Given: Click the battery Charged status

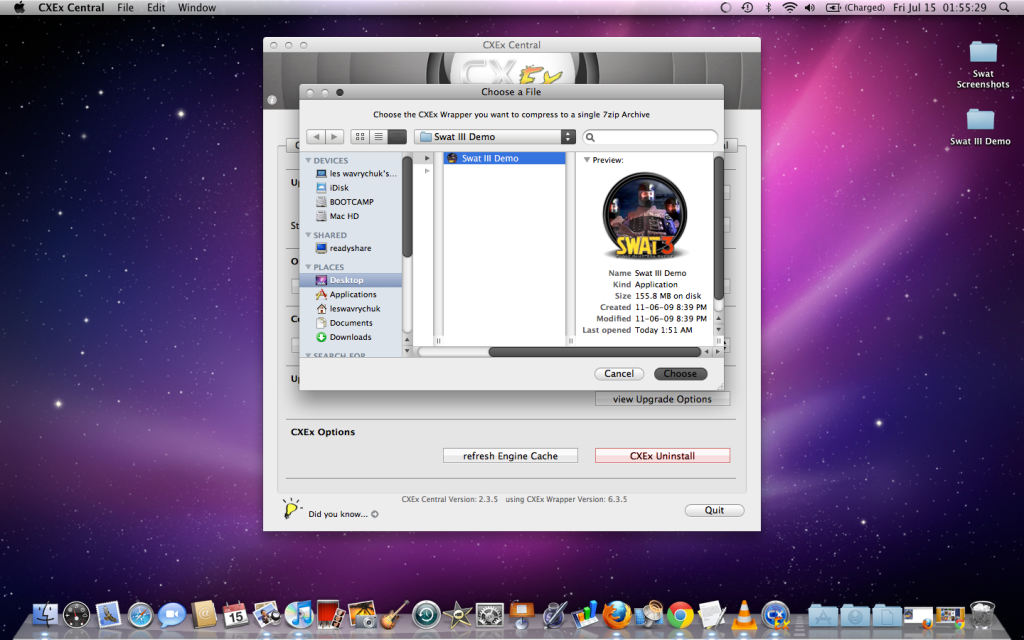Looking at the screenshot, I should (x=855, y=8).
